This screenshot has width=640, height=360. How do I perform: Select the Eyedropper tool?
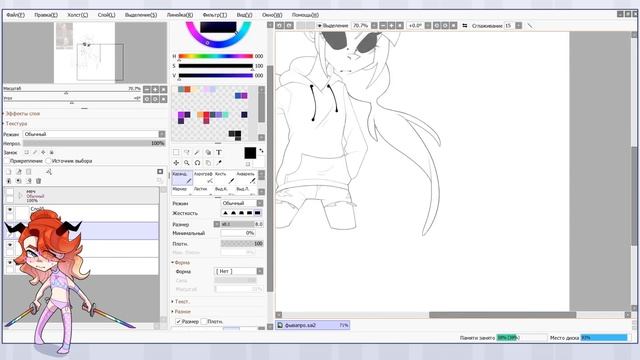click(219, 162)
